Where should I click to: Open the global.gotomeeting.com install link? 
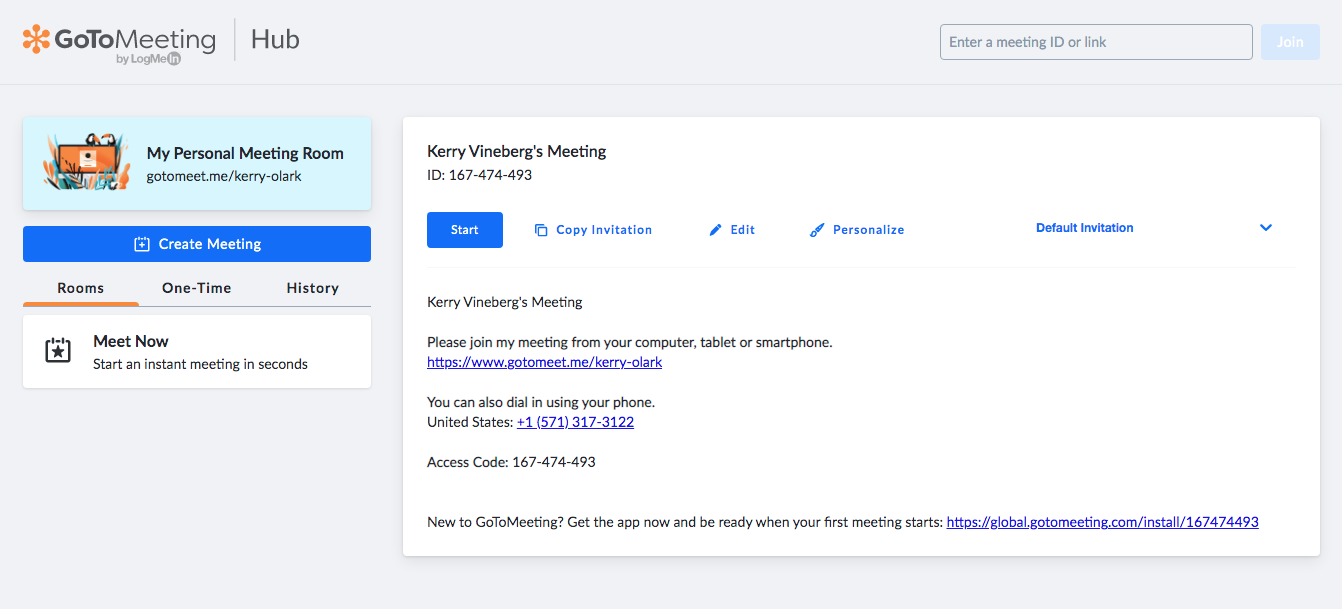click(x=1103, y=522)
